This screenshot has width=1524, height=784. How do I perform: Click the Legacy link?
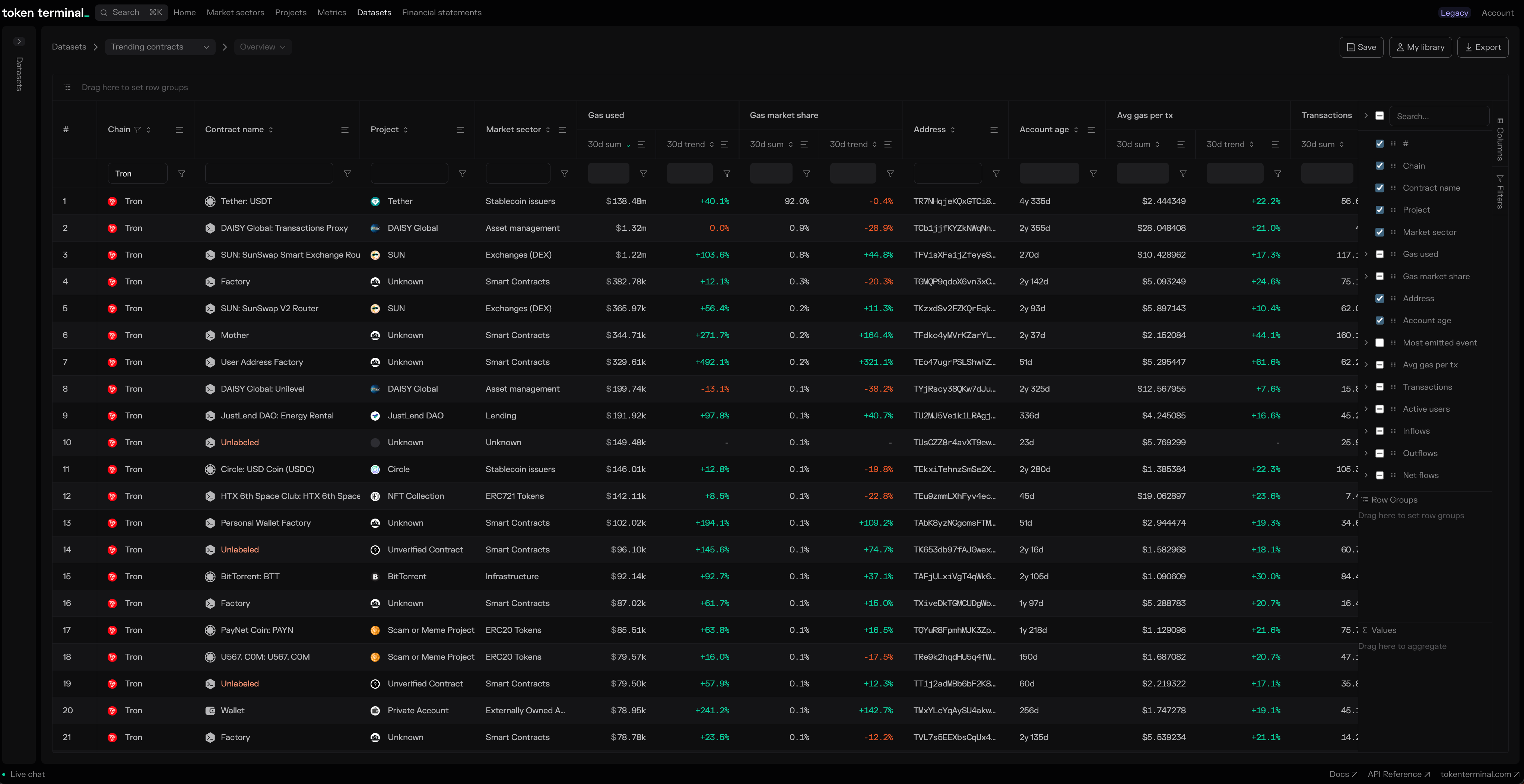click(x=1454, y=13)
